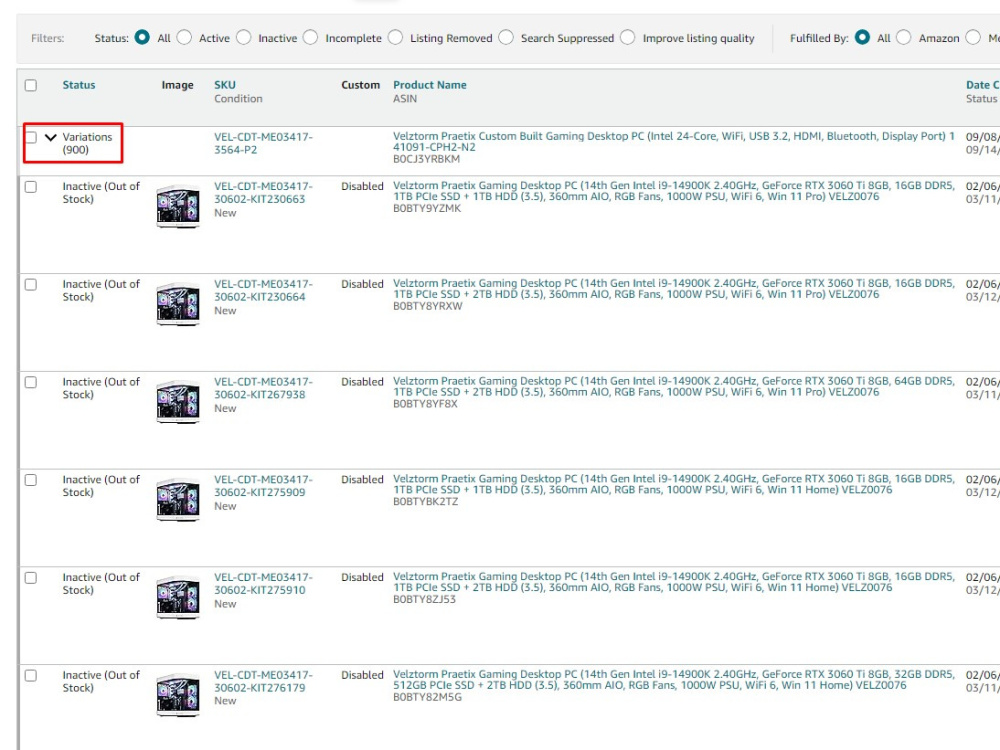Click ASIN text B0BTY8ZJ53

424,599
